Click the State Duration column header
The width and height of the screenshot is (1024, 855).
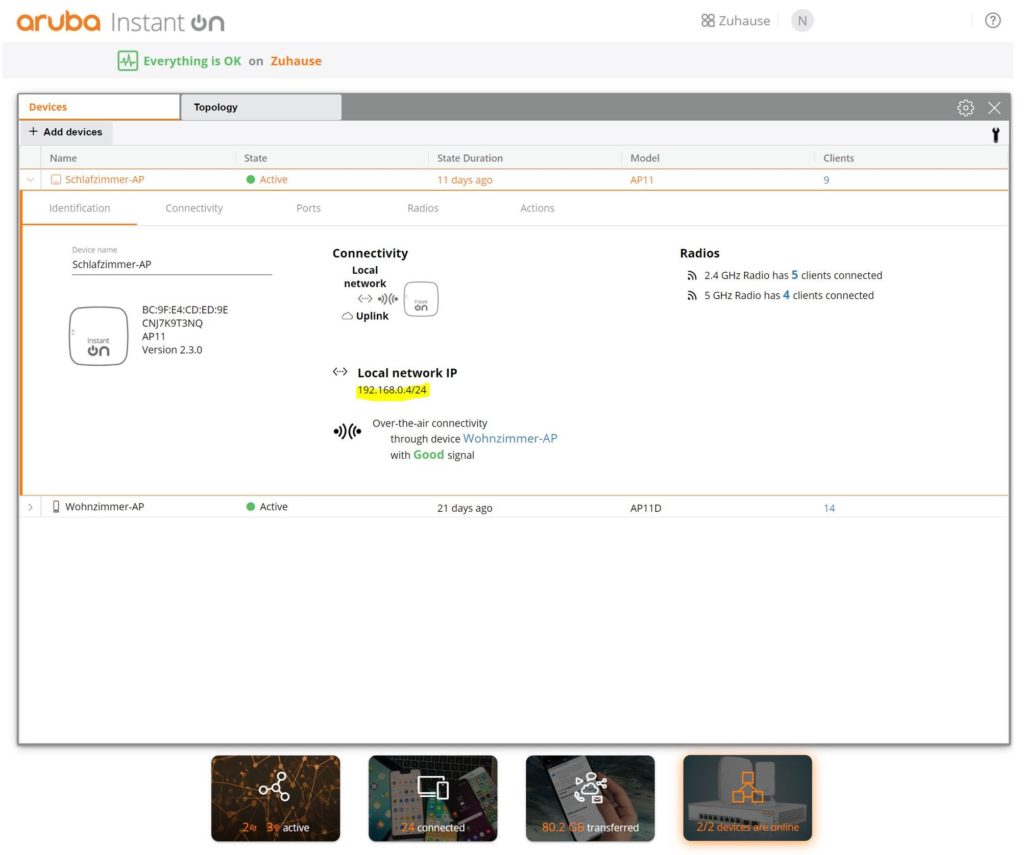(x=470, y=158)
